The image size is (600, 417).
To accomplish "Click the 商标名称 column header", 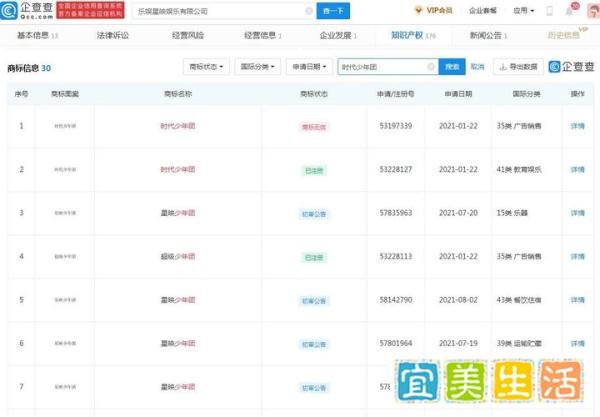I will (178, 94).
